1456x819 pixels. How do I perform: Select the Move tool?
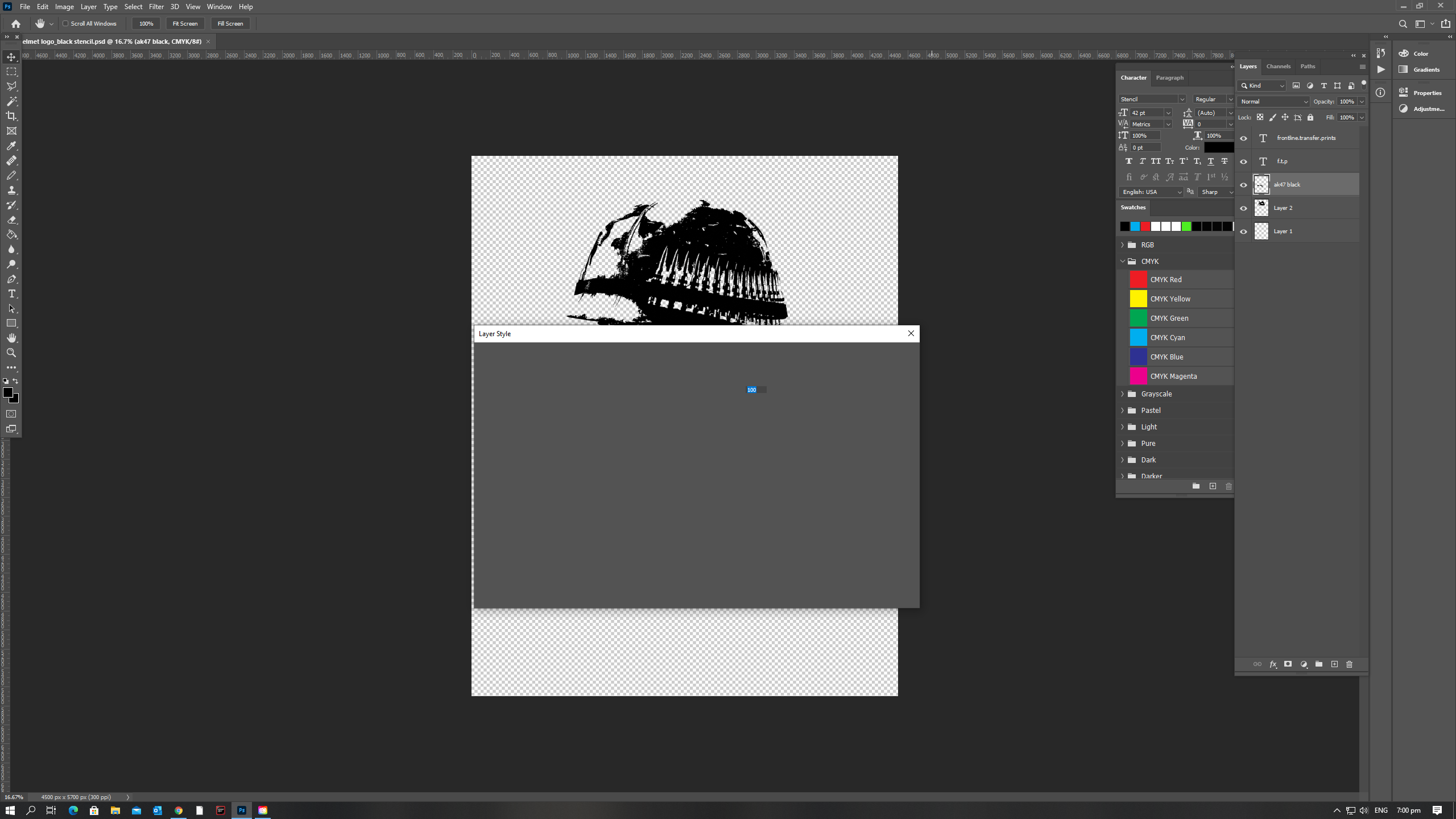coord(11,57)
